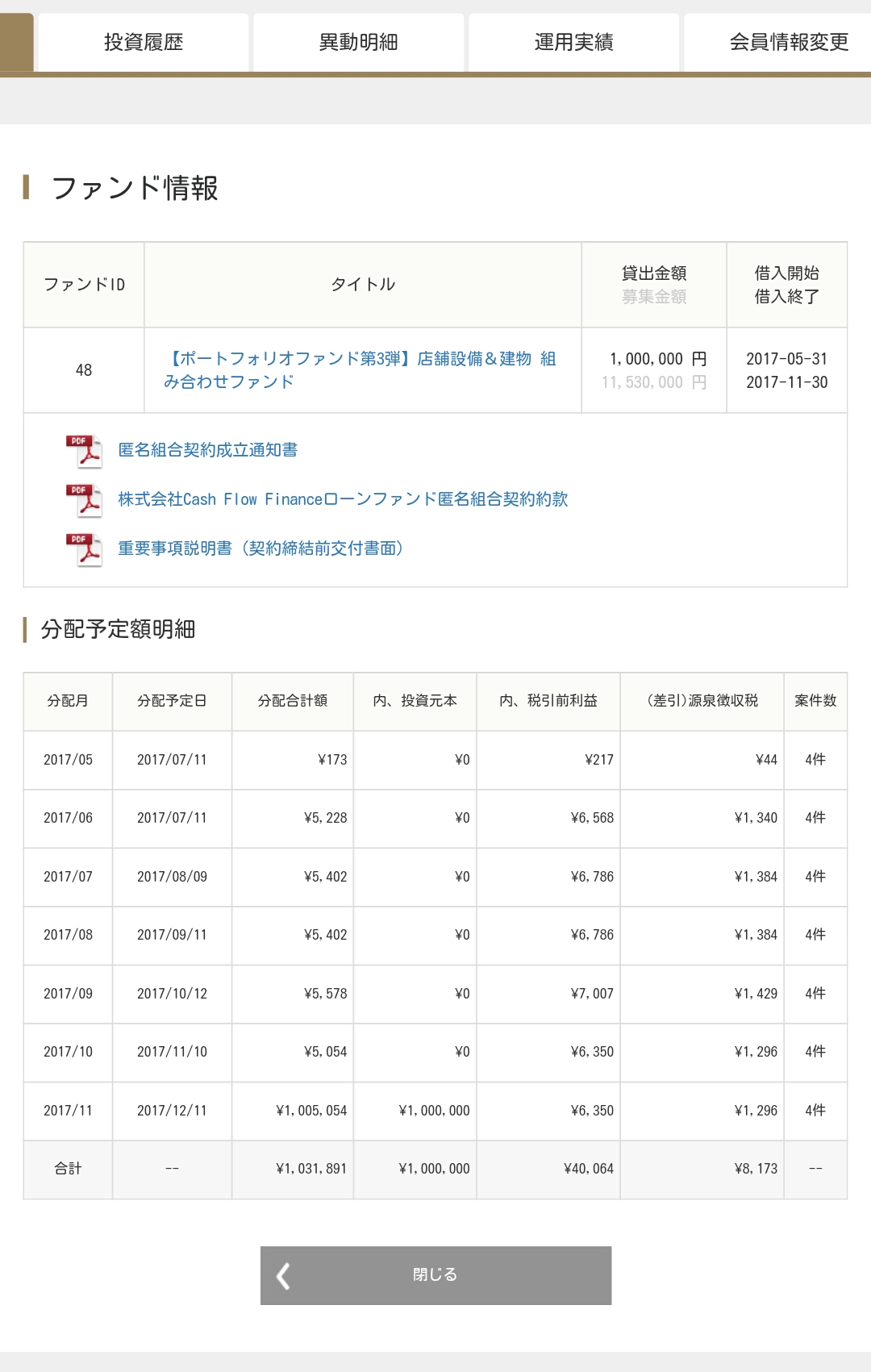Select the partially visible brown tab at left
This screenshot has width=871, height=1372.
tap(16, 42)
